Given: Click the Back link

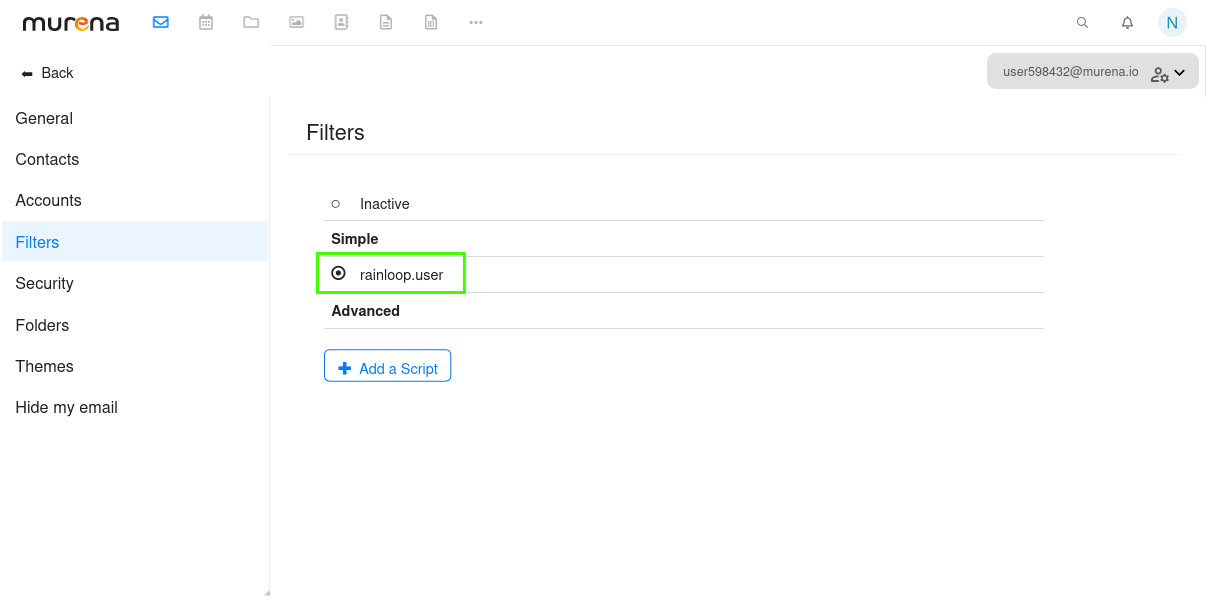Looking at the screenshot, I should coord(46,72).
